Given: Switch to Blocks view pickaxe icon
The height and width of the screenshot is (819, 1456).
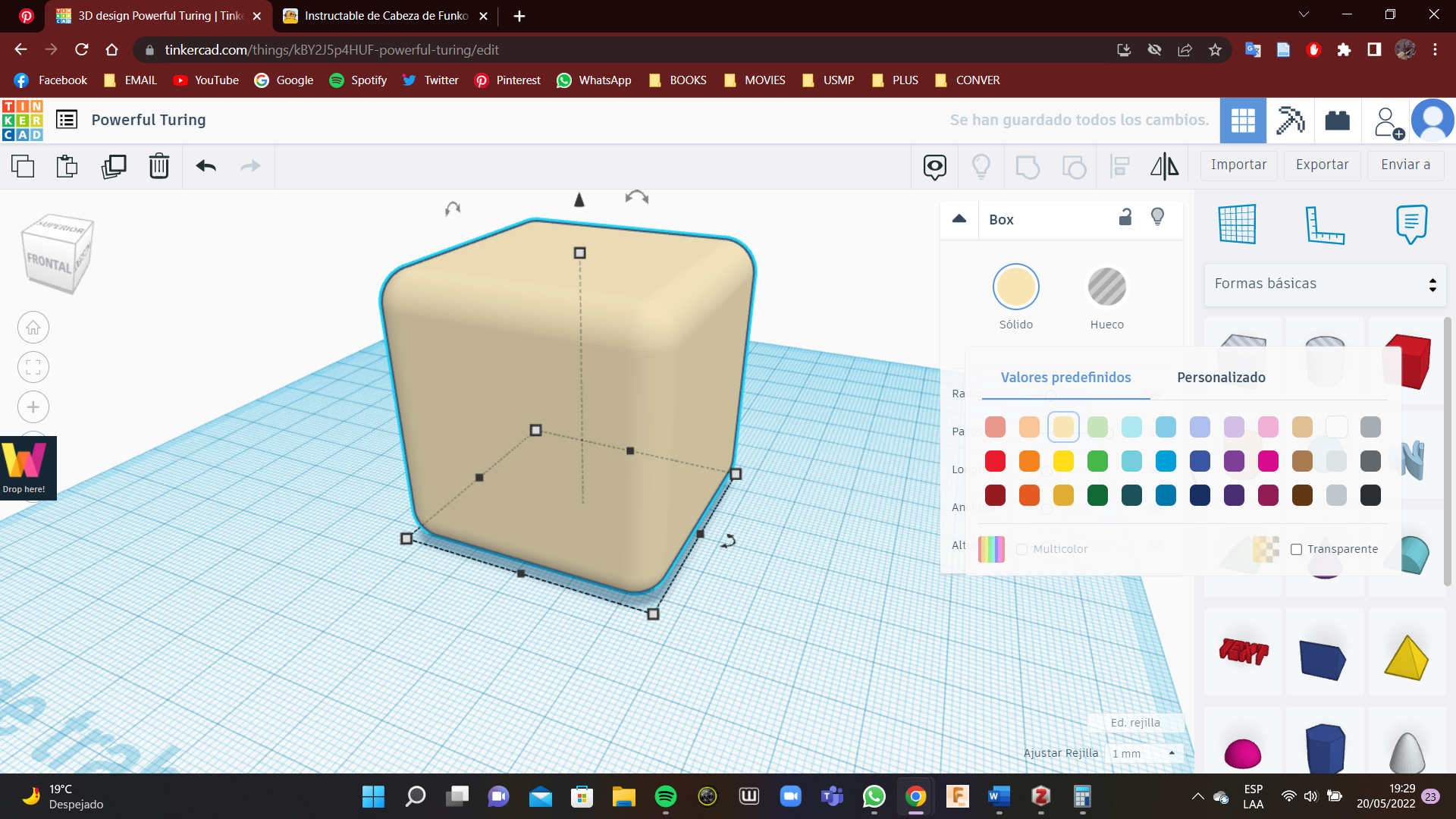Looking at the screenshot, I should tap(1290, 120).
